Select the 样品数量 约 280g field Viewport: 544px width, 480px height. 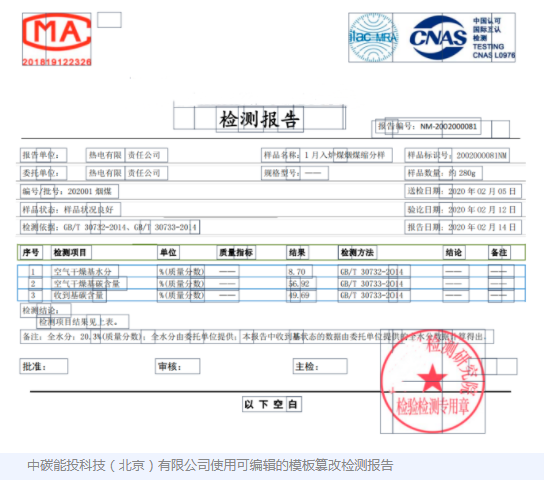(x=443, y=173)
